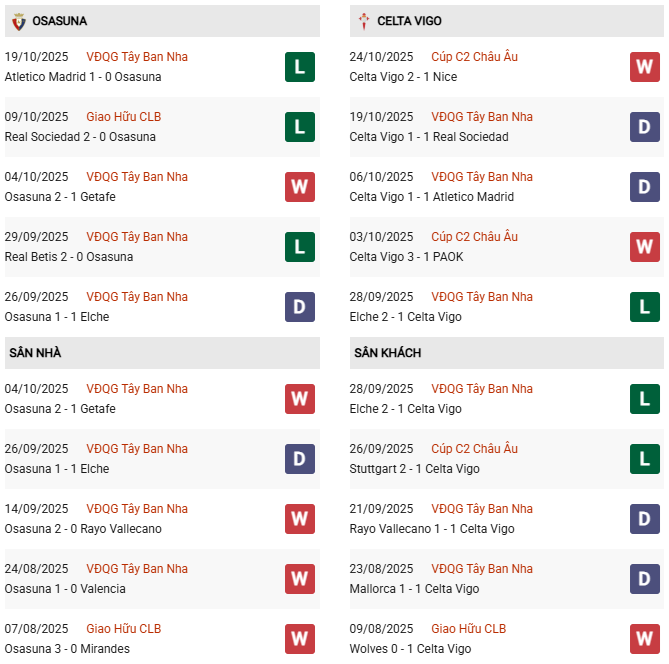Viewport: 669px width, 664px height.
Task: Select win badge for Celta Vigo 2-1 Nice
Action: [644, 67]
